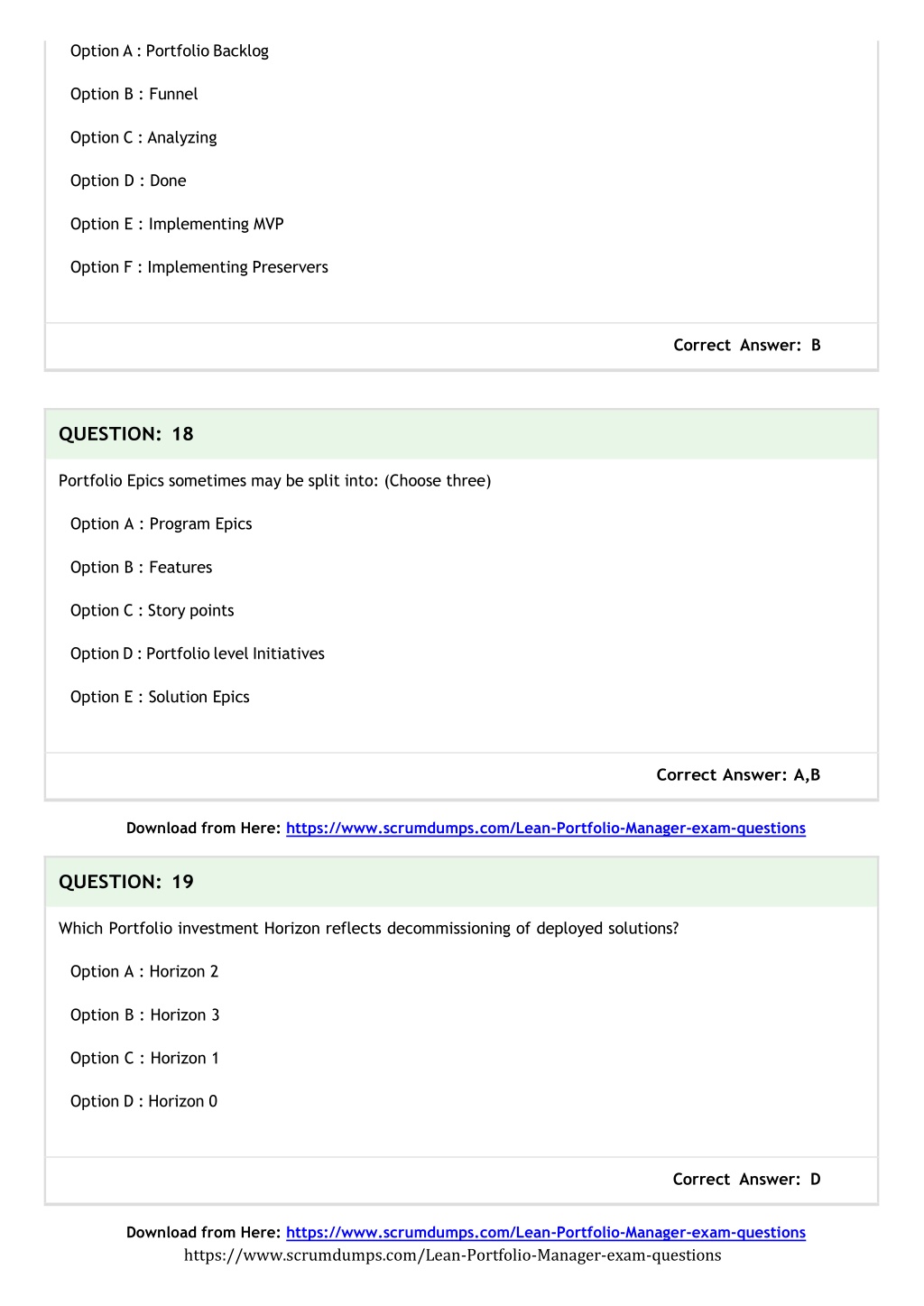
Task: Select Option E: Solution Epics
Action: click(x=160, y=698)
